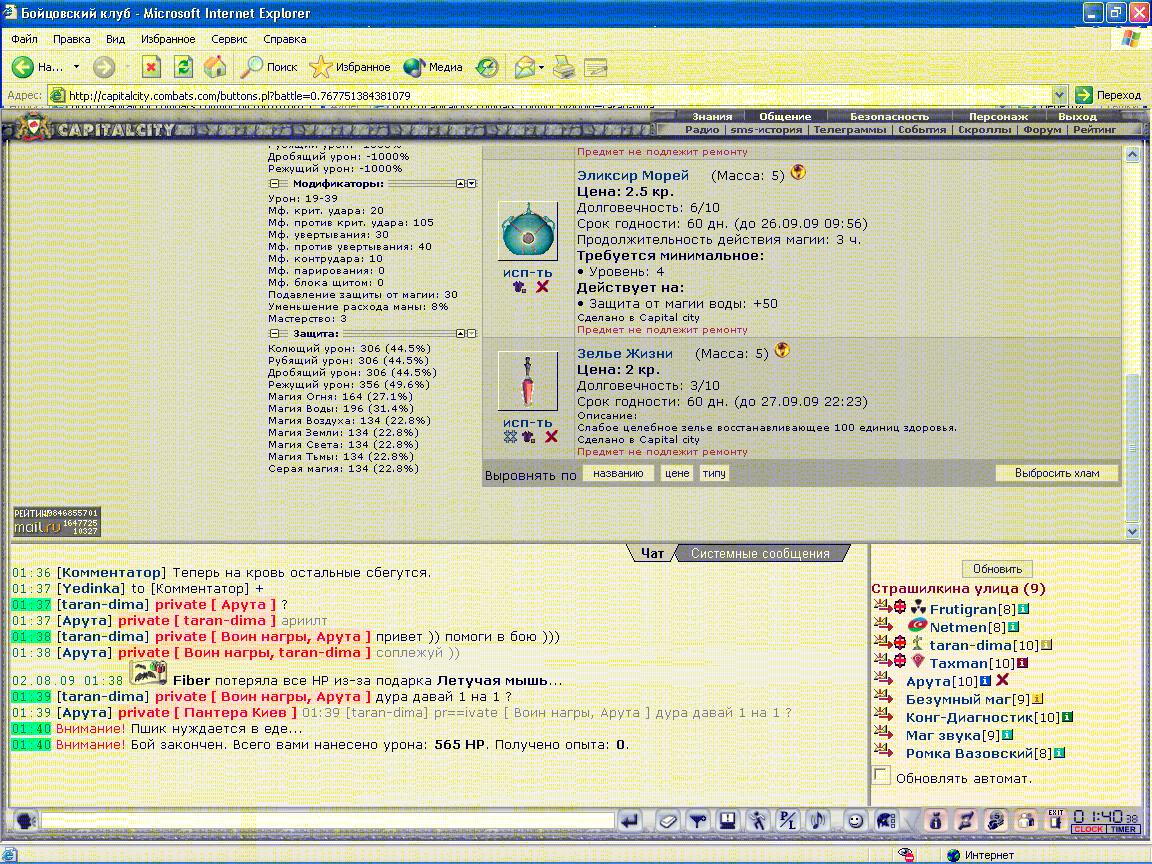Image resolution: width=1152 pixels, height=864 pixels.
Task: Click the browser Stop icon with red X
Action: [151, 68]
